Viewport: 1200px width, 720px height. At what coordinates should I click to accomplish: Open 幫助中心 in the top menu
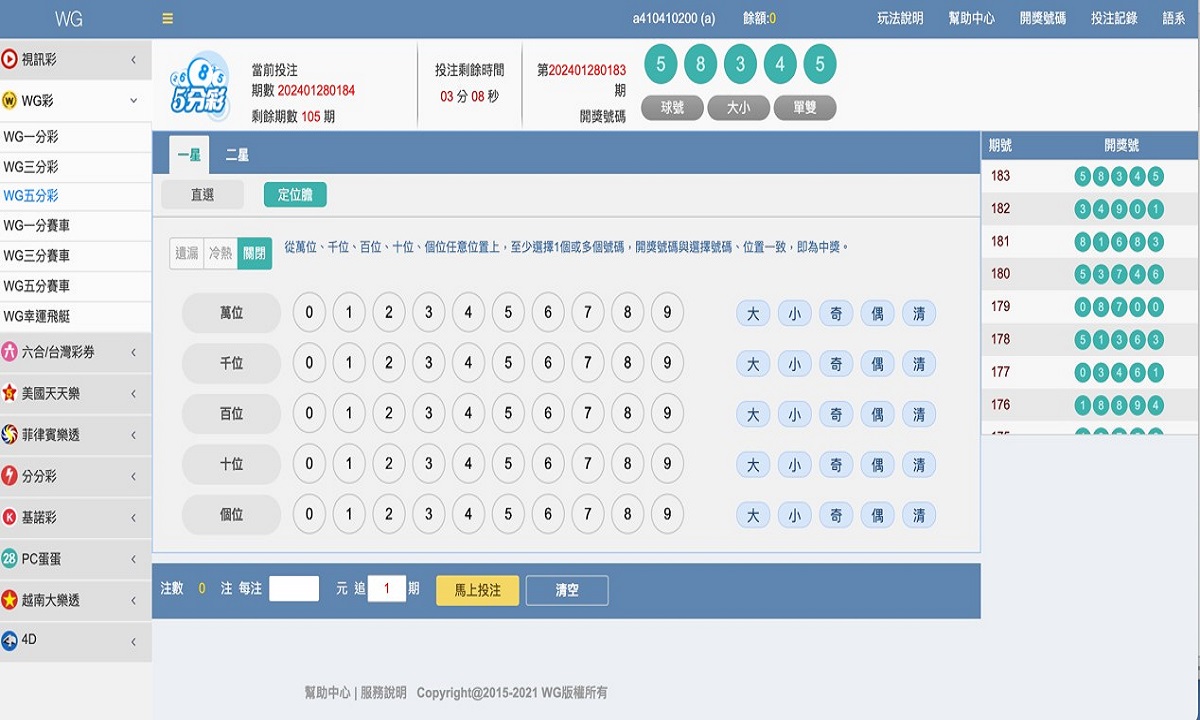pos(972,18)
